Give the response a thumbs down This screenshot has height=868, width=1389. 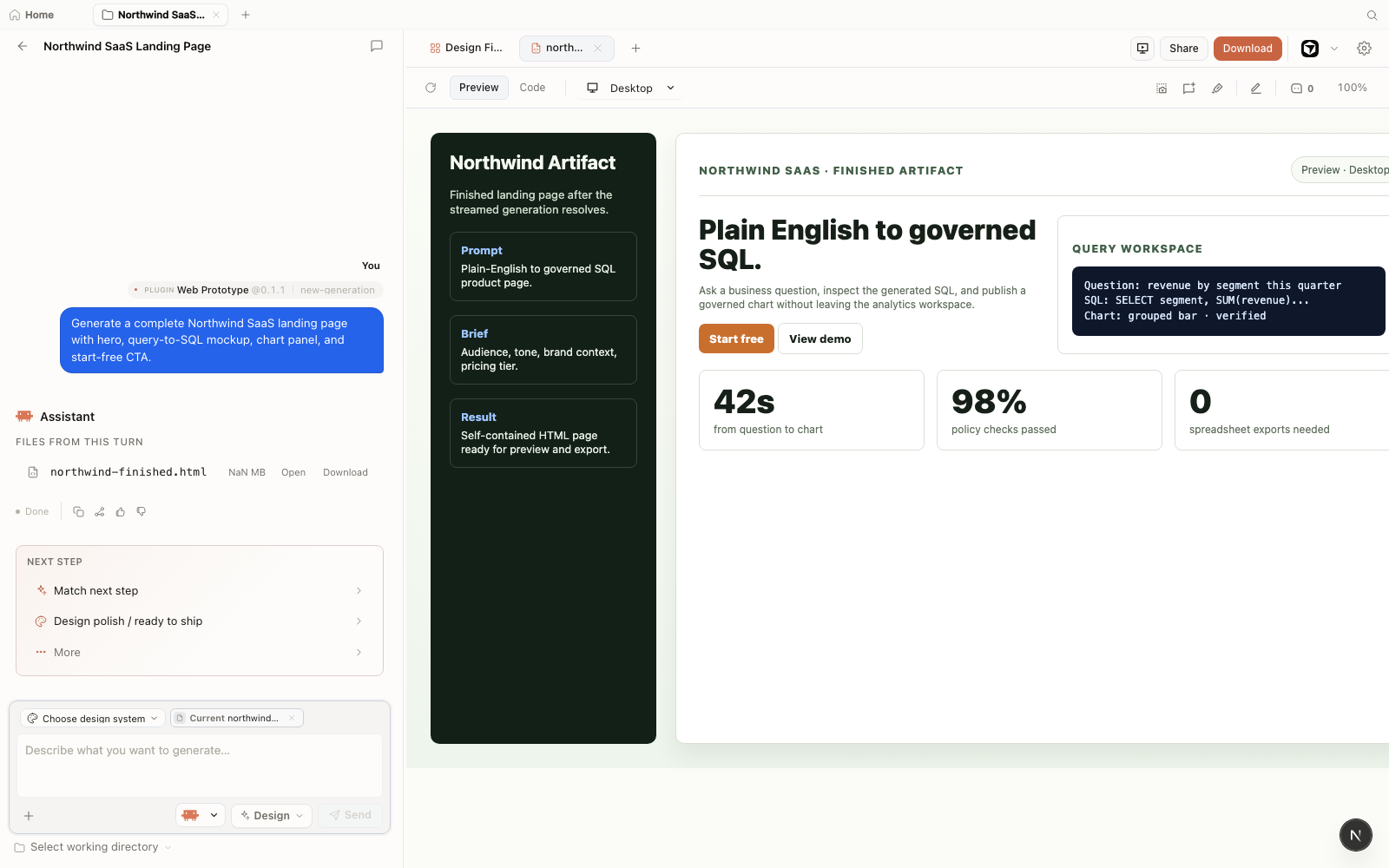142,511
